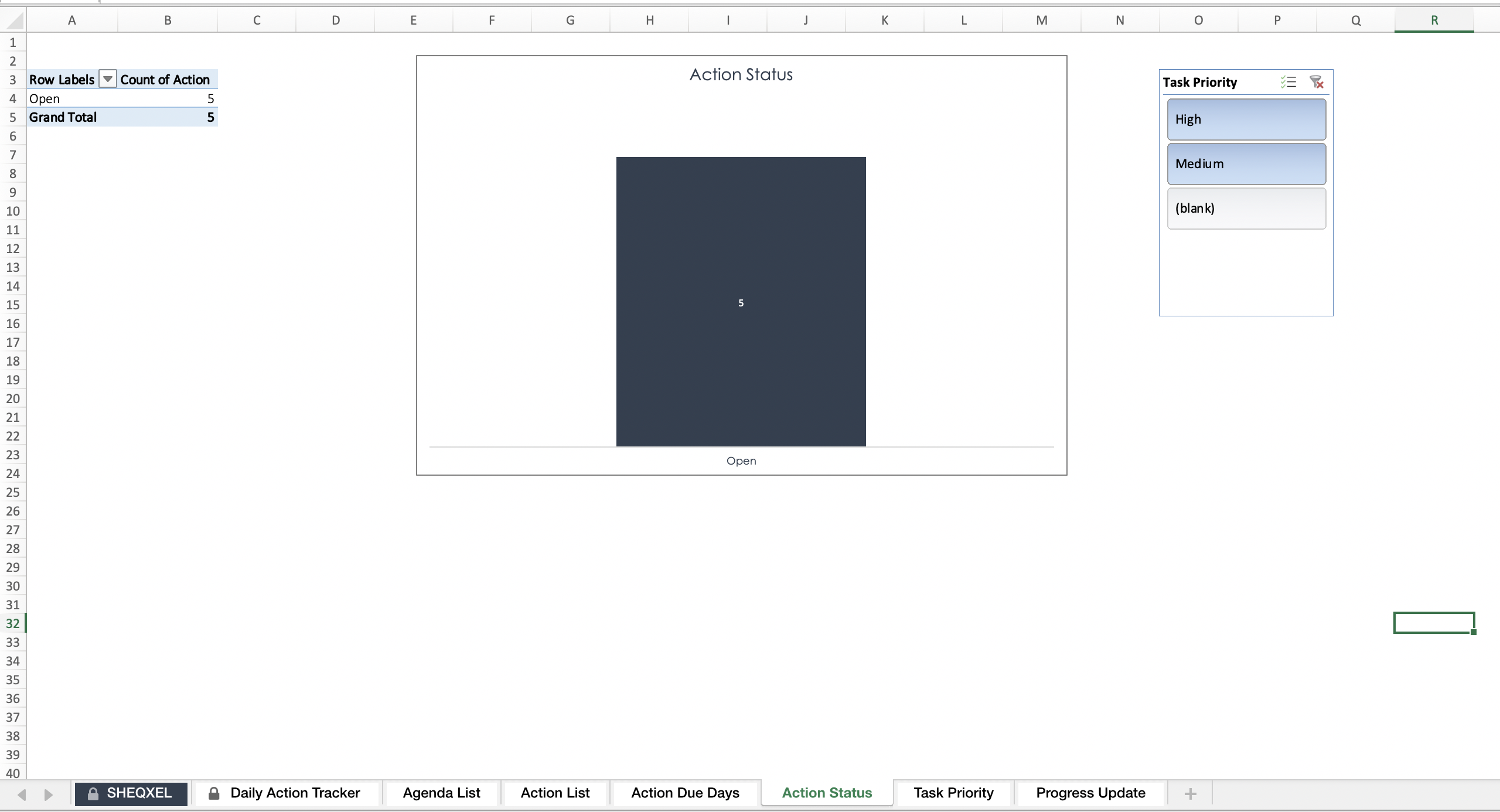1500x812 pixels.
Task: Click the data label 5 on the bar
Action: coord(741,303)
